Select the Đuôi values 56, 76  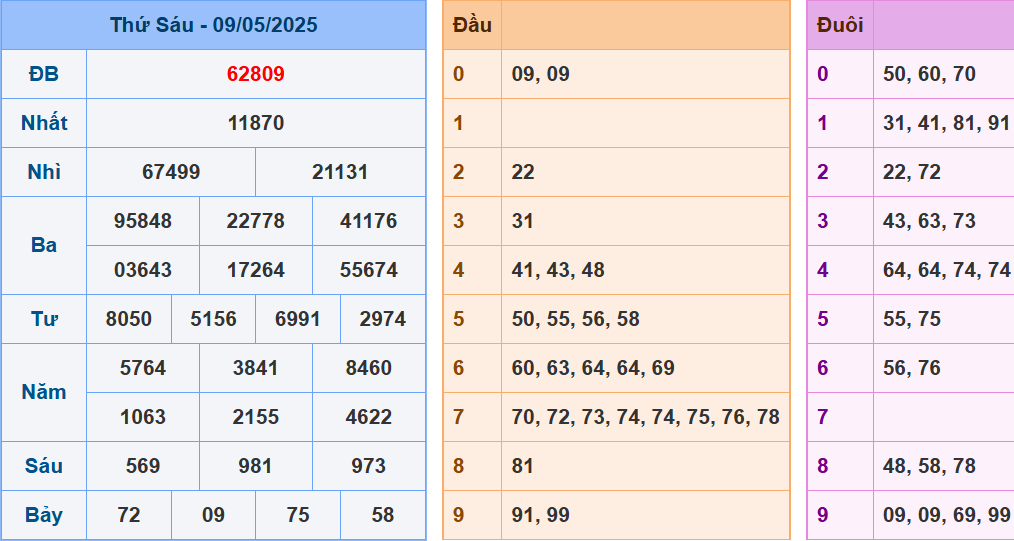(912, 368)
